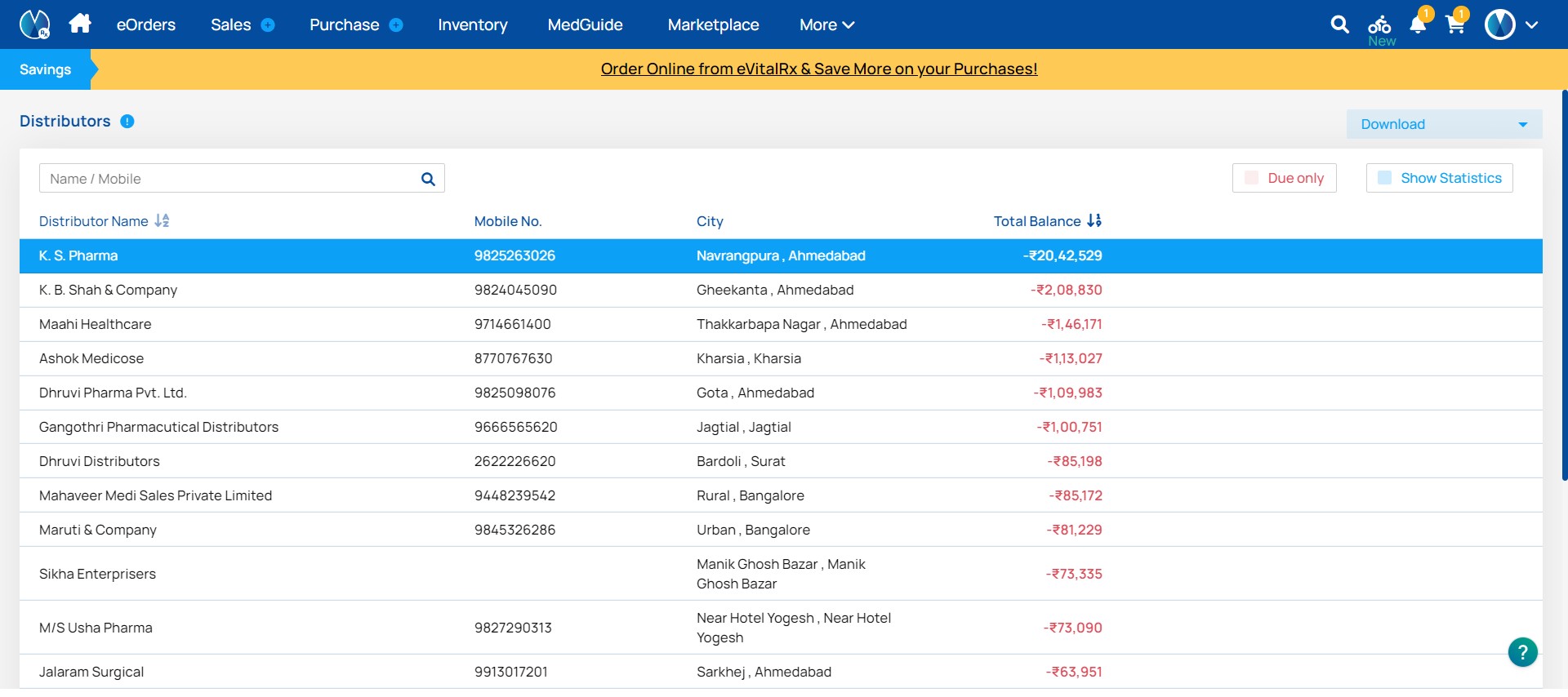
Task: Click the City column header
Action: click(x=710, y=221)
